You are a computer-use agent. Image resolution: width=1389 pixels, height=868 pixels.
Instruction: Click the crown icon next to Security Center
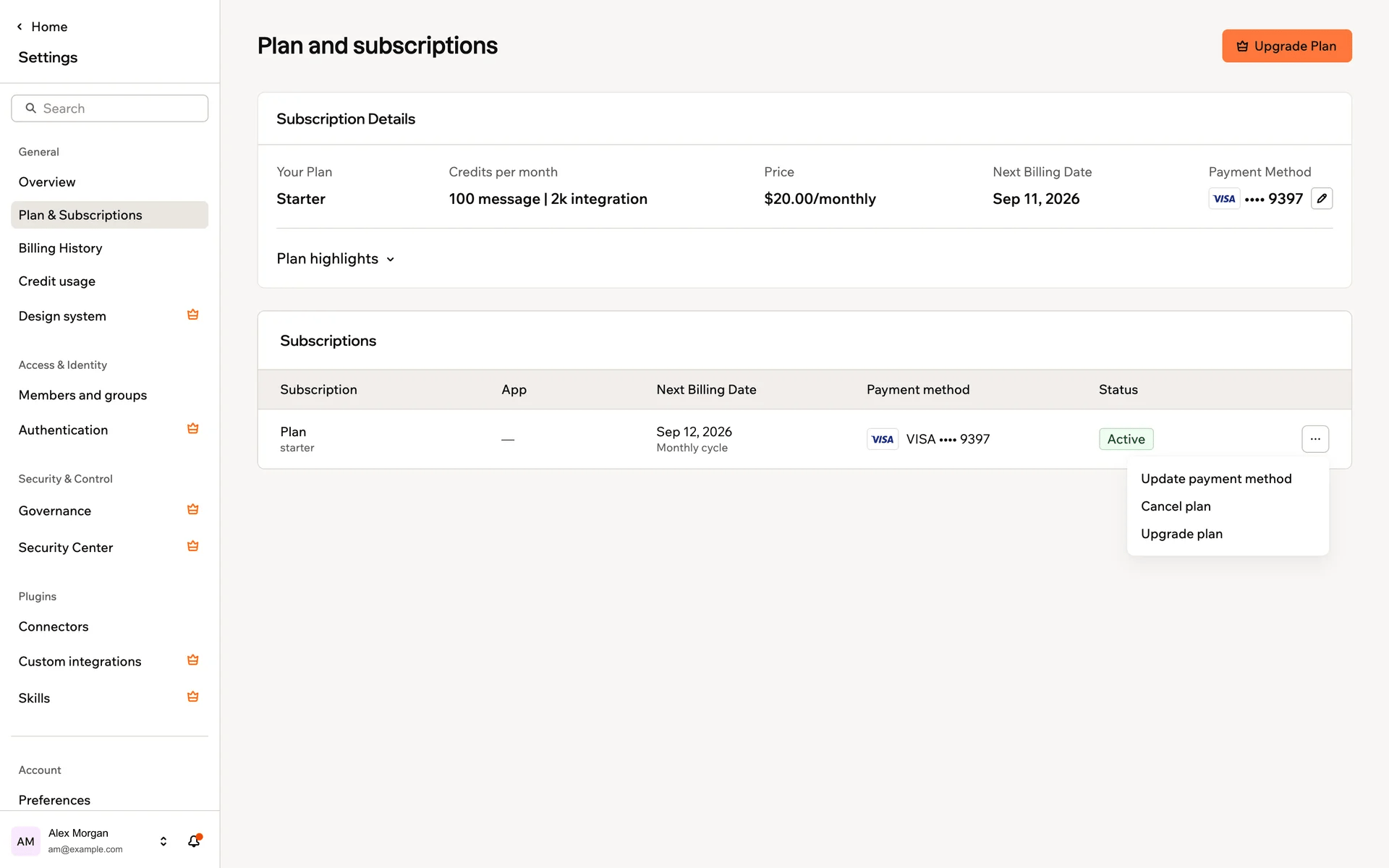coord(192,546)
